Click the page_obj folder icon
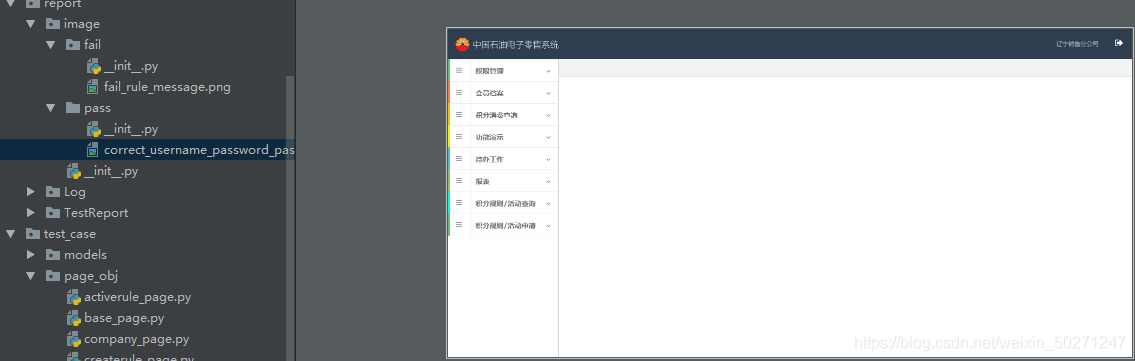 coord(52,276)
